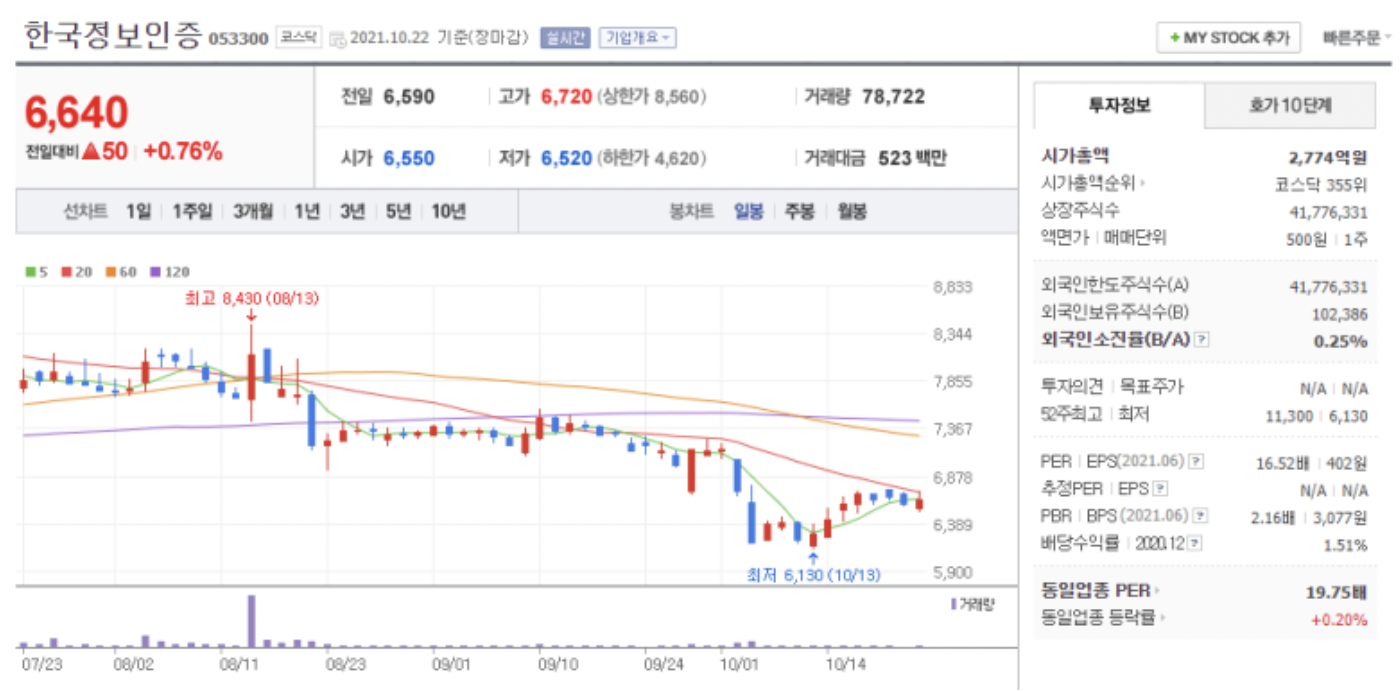Click the 코스닥 market badge
1400x692 pixels.
coord(298,38)
